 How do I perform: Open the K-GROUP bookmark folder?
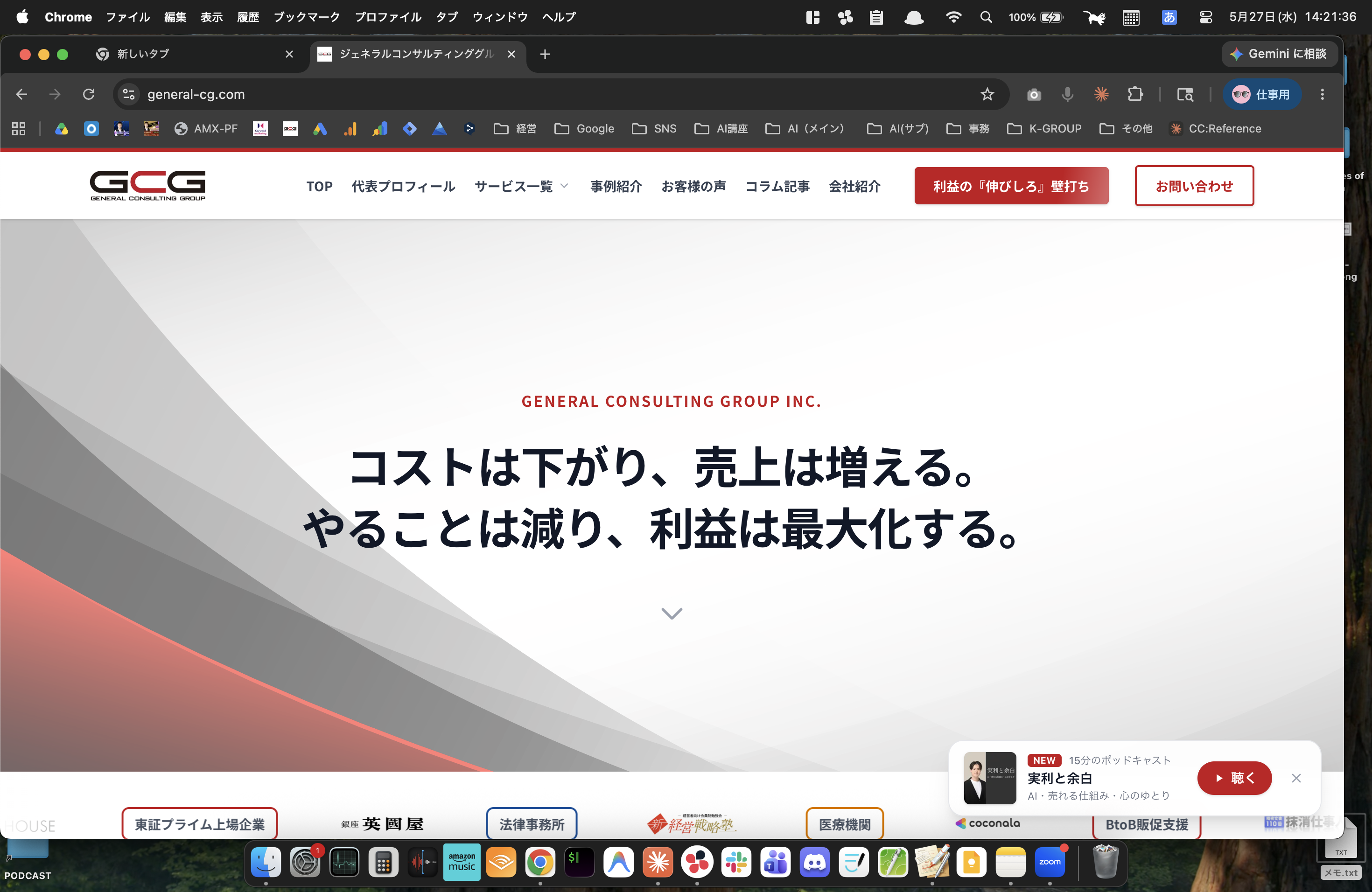click(x=1044, y=128)
